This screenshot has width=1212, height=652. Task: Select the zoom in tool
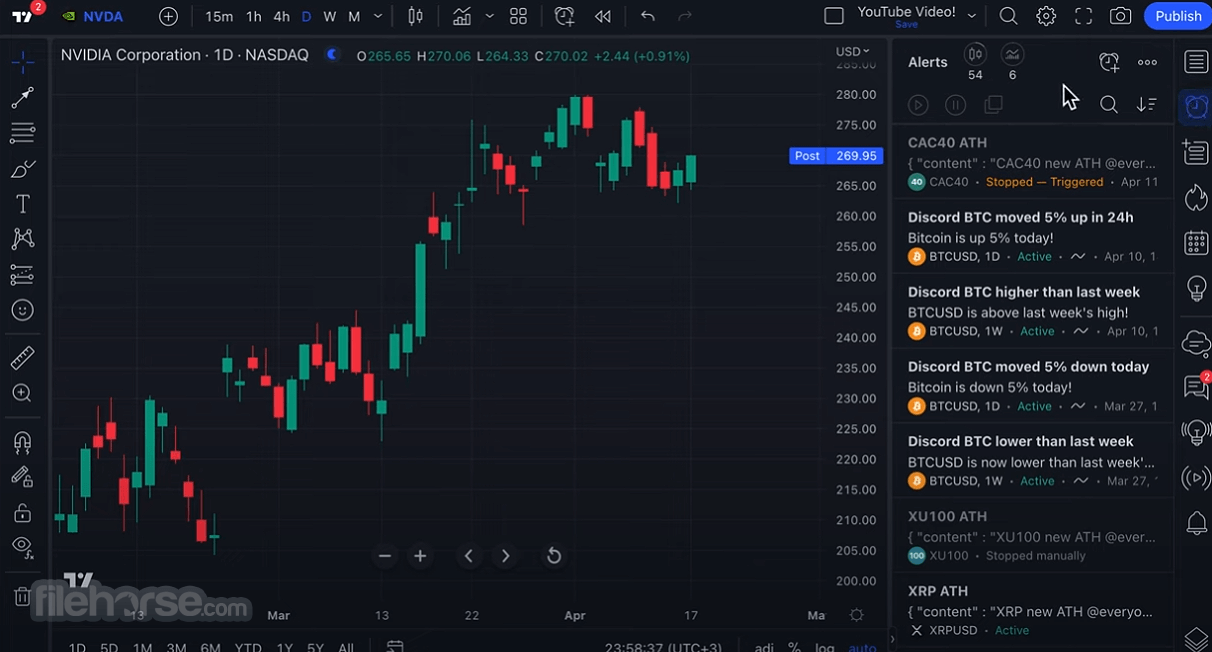coord(22,393)
